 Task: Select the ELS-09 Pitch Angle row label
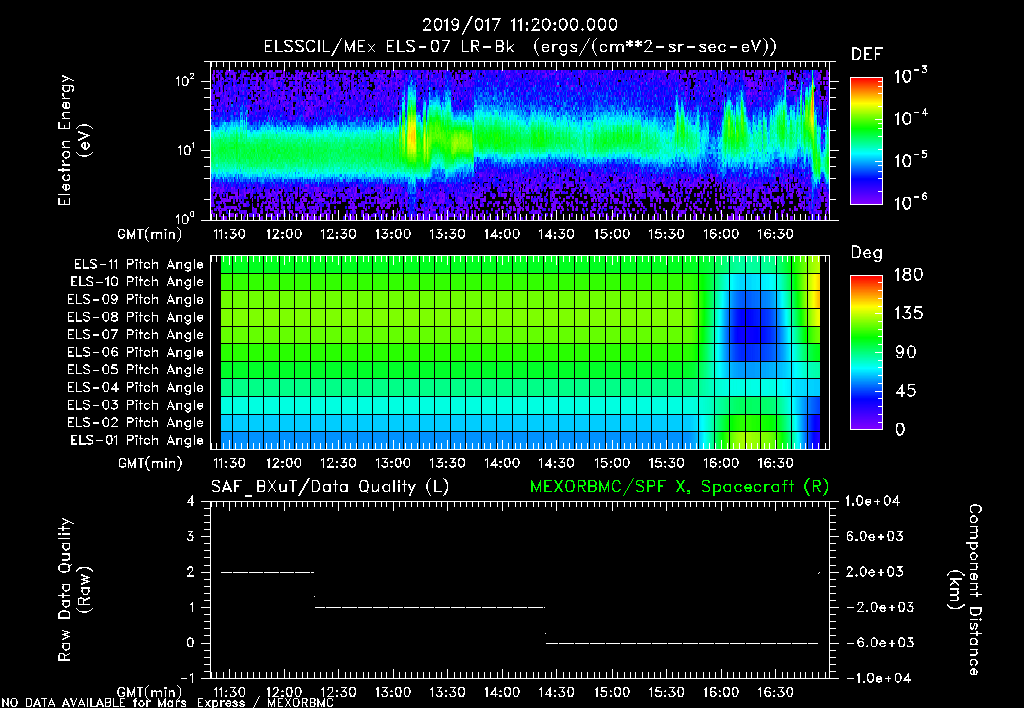[x=136, y=300]
